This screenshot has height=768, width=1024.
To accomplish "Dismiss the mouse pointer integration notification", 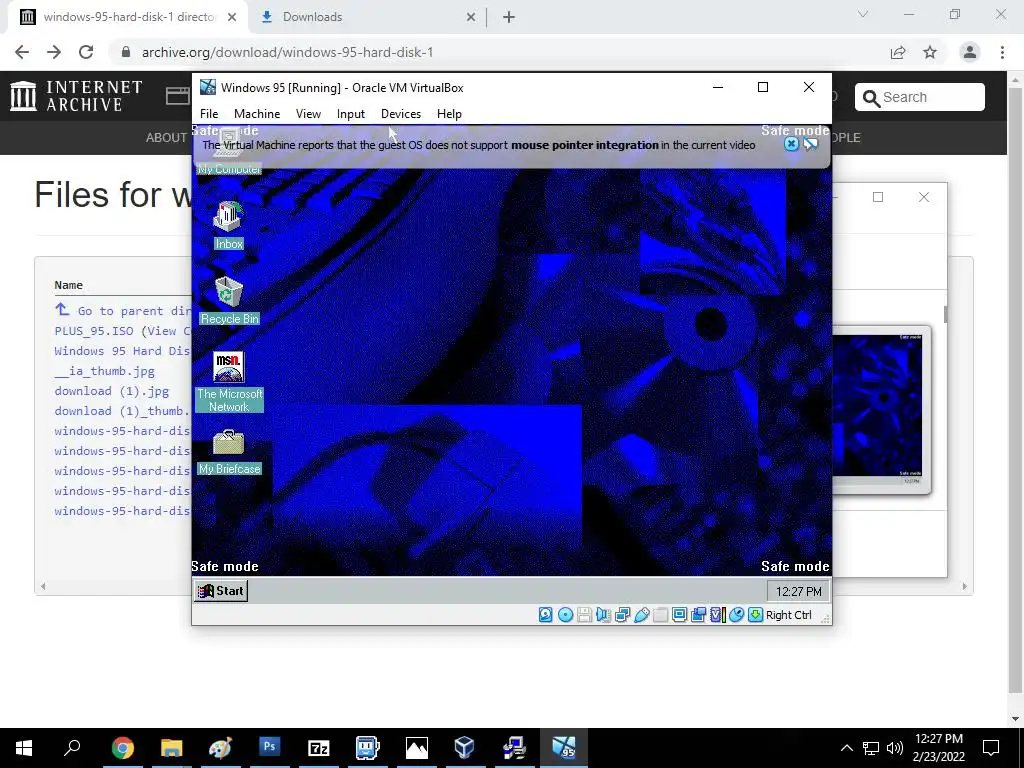I will [x=791, y=144].
